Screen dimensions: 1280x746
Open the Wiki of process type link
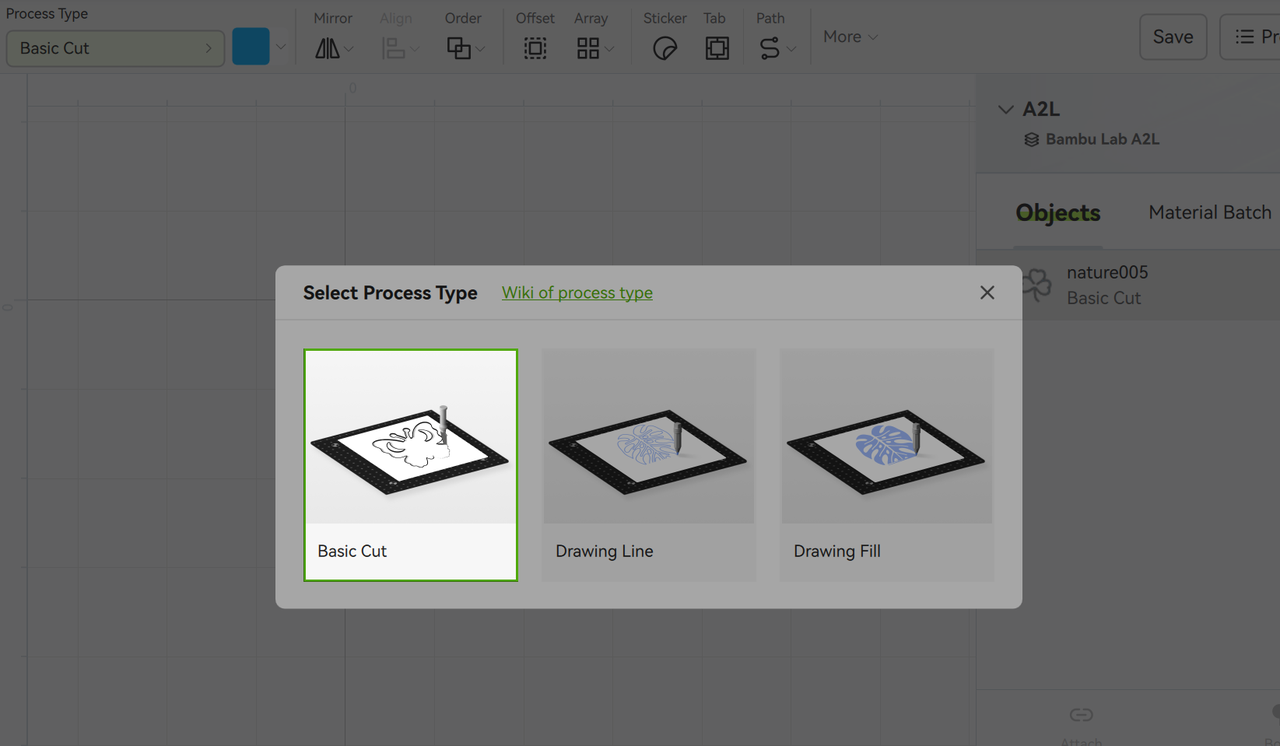point(577,293)
